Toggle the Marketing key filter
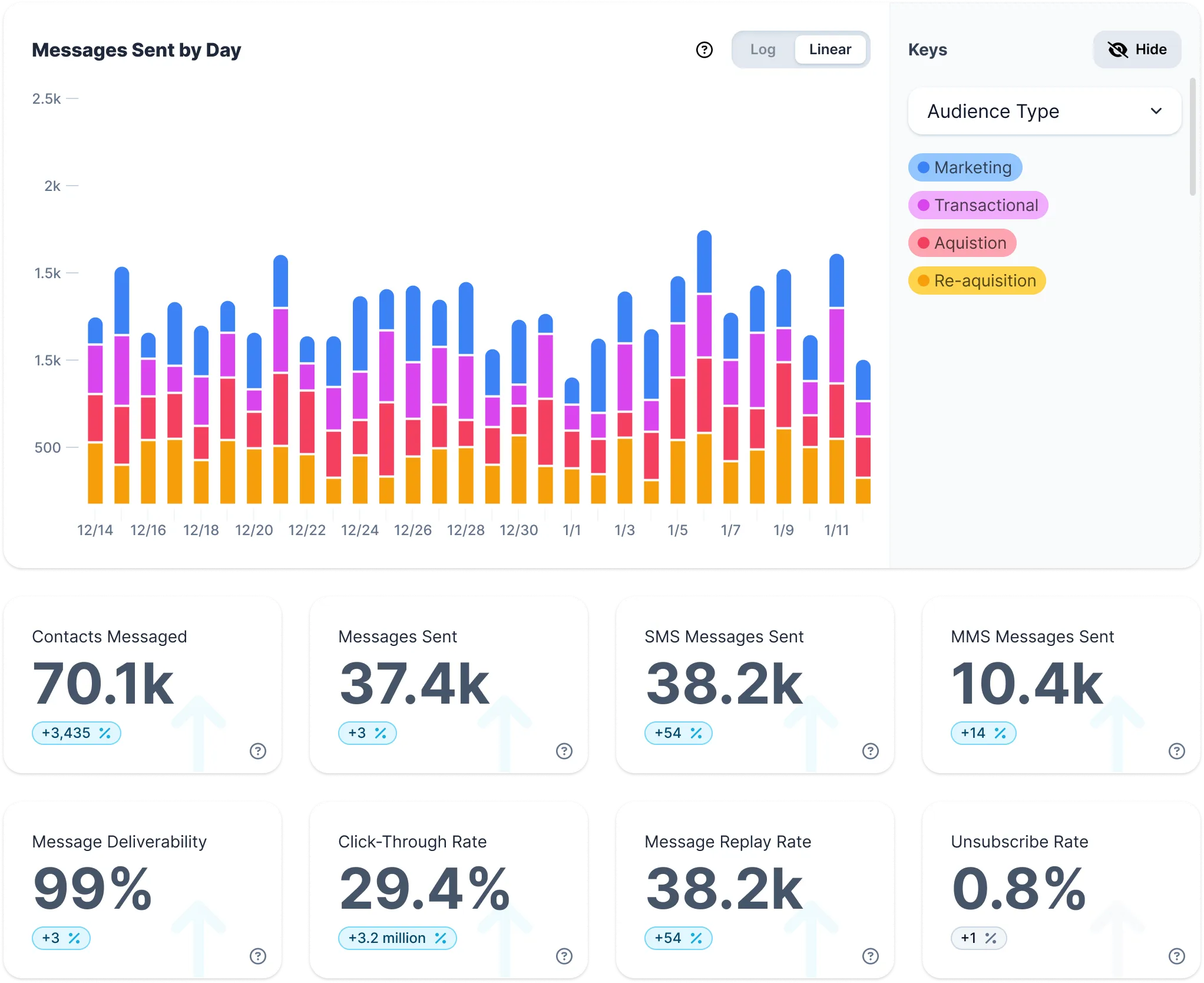The image size is (1204, 983). tap(965, 167)
